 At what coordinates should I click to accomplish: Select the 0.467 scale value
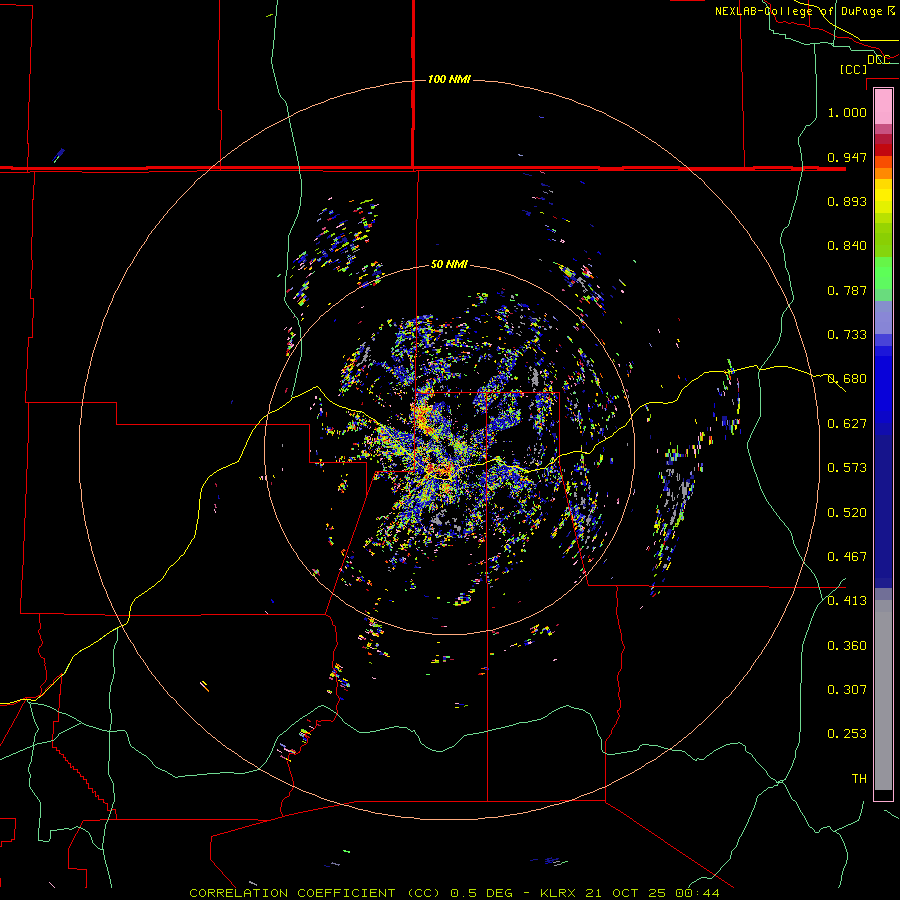click(x=847, y=557)
